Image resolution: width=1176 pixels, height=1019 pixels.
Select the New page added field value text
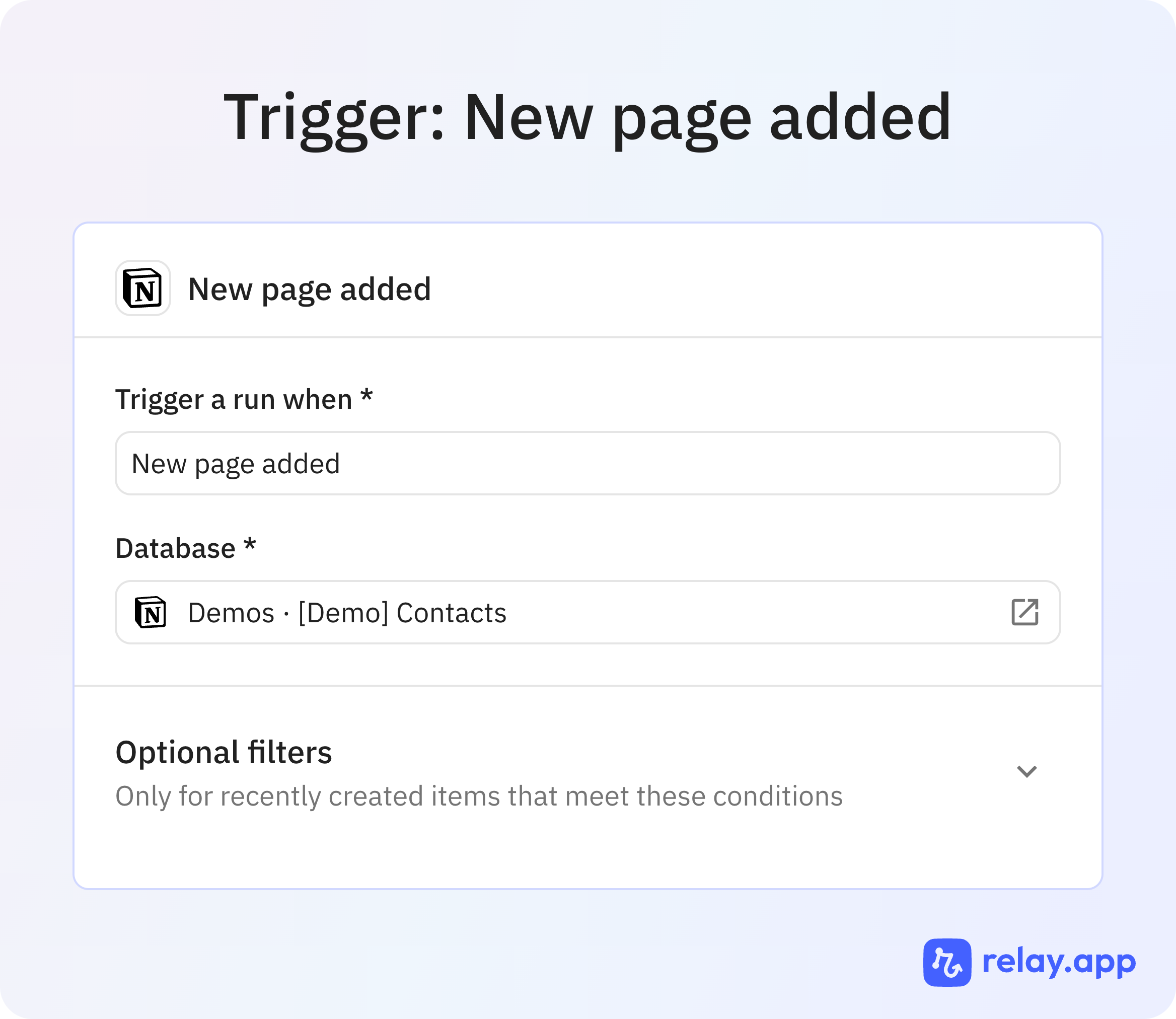tap(236, 464)
